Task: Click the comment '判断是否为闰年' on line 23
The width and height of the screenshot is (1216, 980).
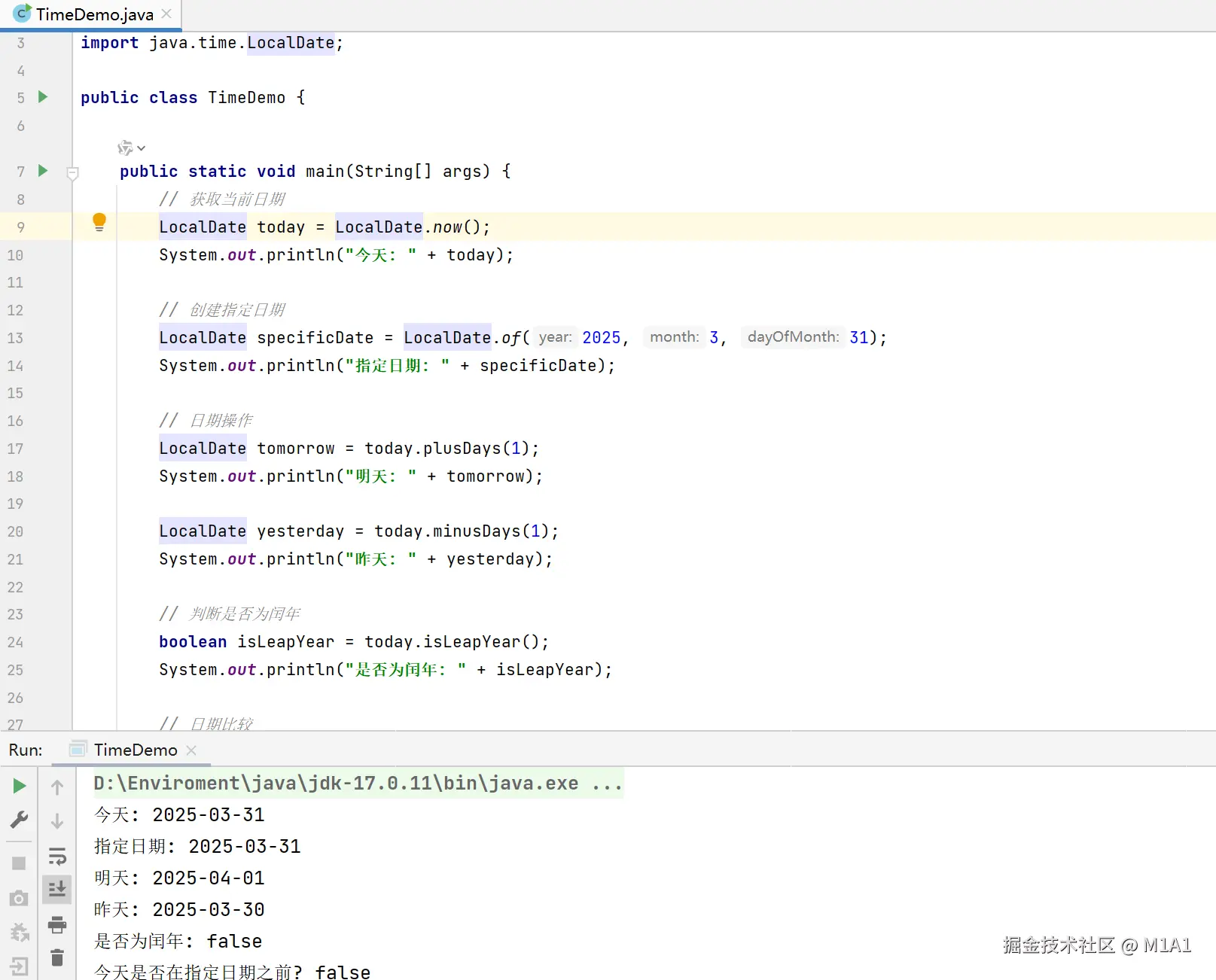Action: [245, 614]
